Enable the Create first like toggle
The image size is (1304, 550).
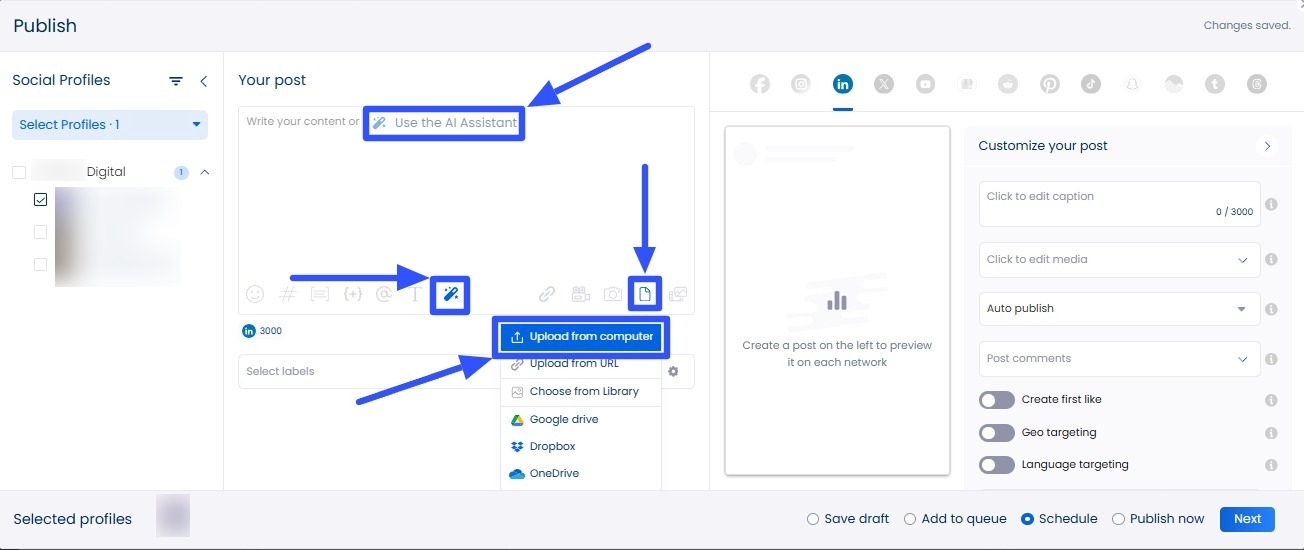(997, 400)
